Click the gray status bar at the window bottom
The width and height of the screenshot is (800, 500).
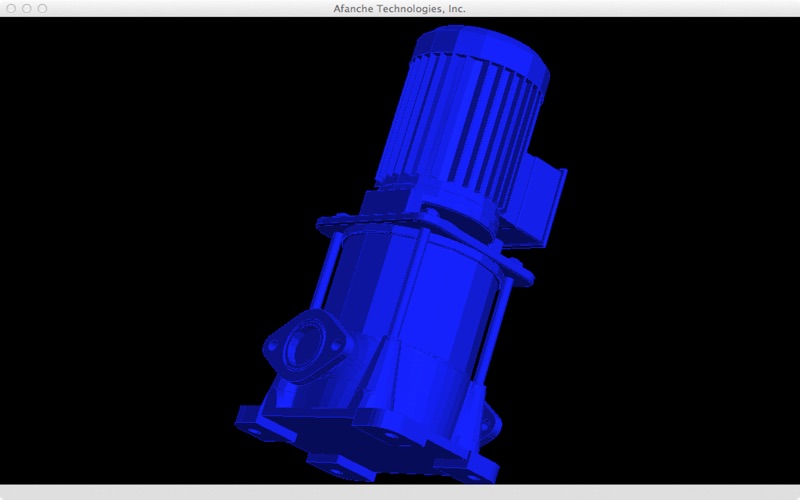(x=400, y=492)
